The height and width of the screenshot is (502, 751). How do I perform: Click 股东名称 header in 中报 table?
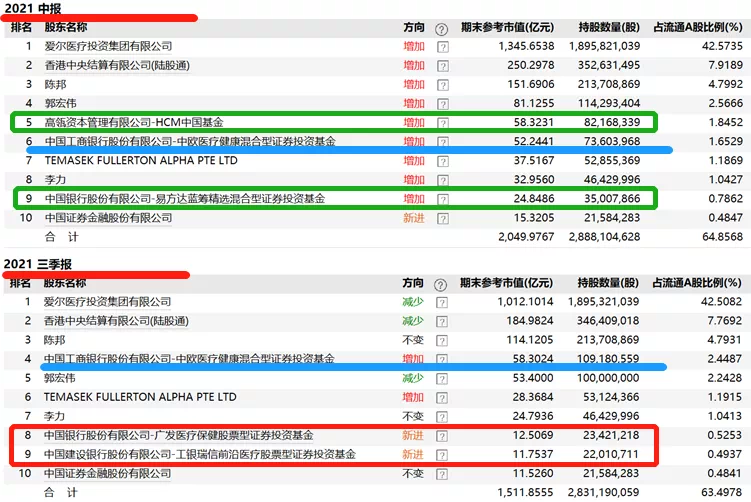click(66, 27)
